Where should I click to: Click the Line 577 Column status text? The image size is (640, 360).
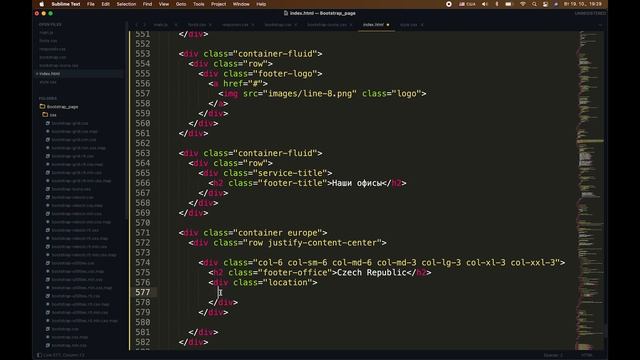pyautogui.click(x=64, y=355)
